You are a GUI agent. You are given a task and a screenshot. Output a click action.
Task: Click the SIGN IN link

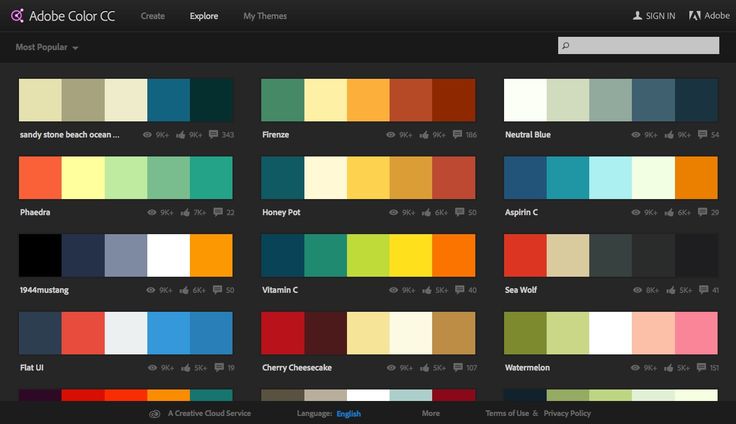pos(660,16)
